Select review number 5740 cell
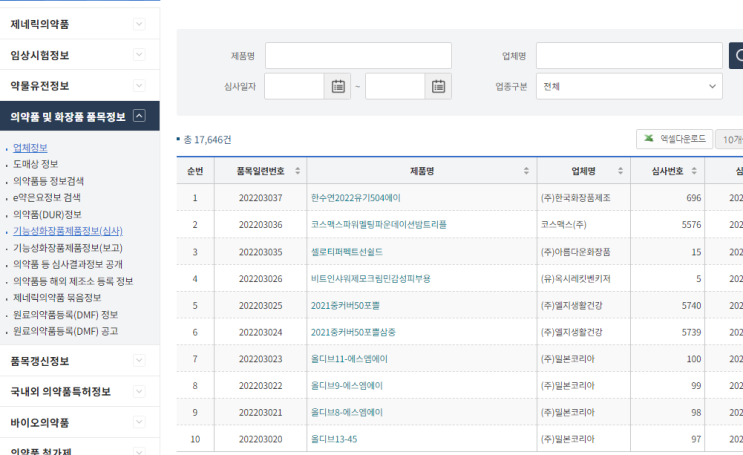The width and height of the screenshot is (743, 455). [x=667, y=306]
